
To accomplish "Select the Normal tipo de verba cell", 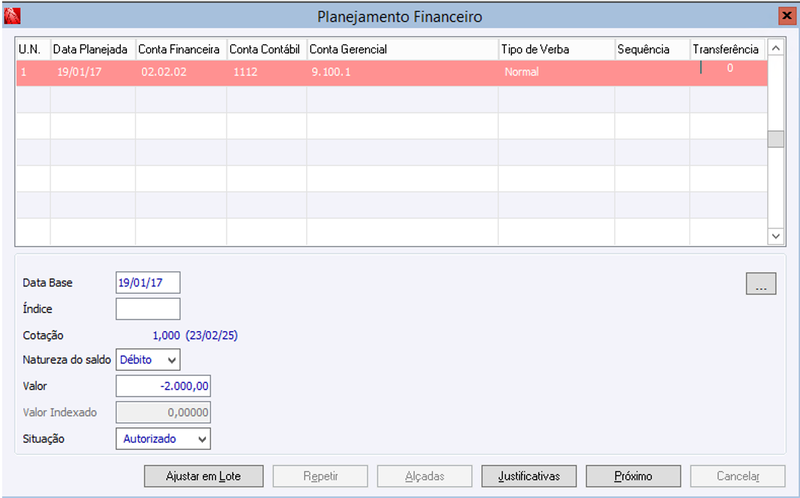I will click(556, 72).
